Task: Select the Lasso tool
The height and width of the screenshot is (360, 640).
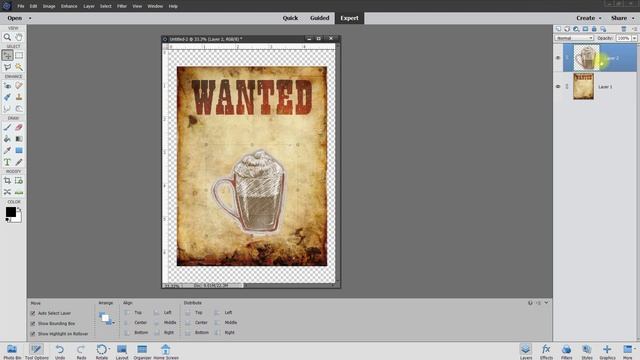Action: click(x=7, y=67)
